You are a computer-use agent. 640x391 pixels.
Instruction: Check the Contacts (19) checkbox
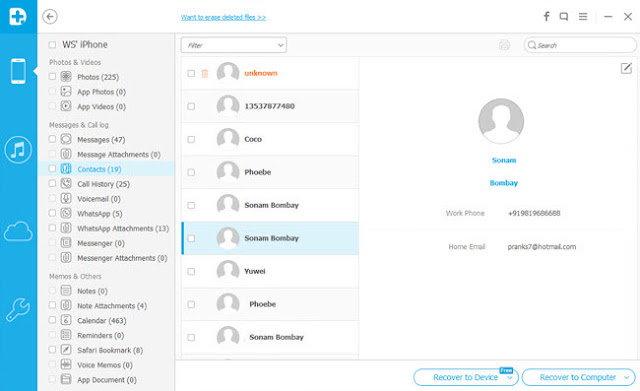[52, 169]
